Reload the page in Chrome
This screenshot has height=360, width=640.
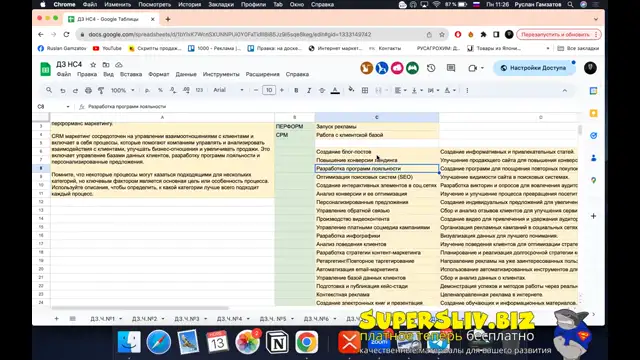coord(67,35)
